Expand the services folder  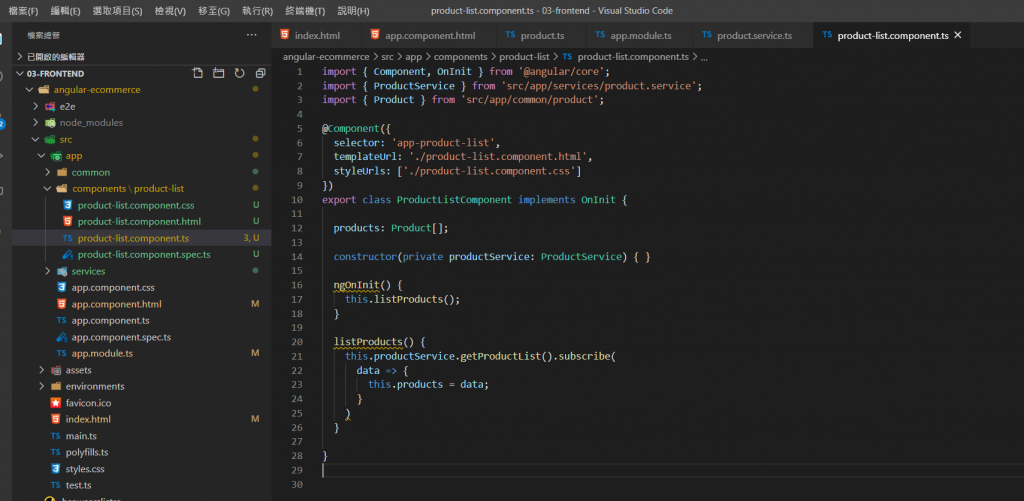(x=88, y=271)
